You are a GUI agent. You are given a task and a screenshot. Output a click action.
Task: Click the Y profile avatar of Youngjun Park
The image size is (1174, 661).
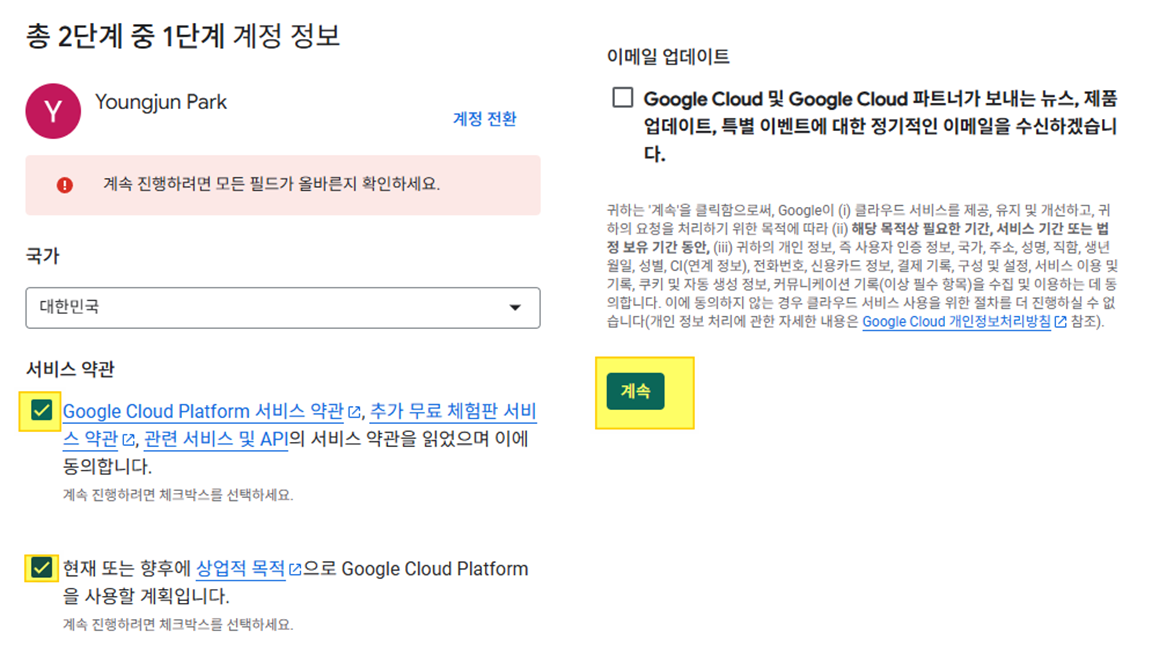53,112
